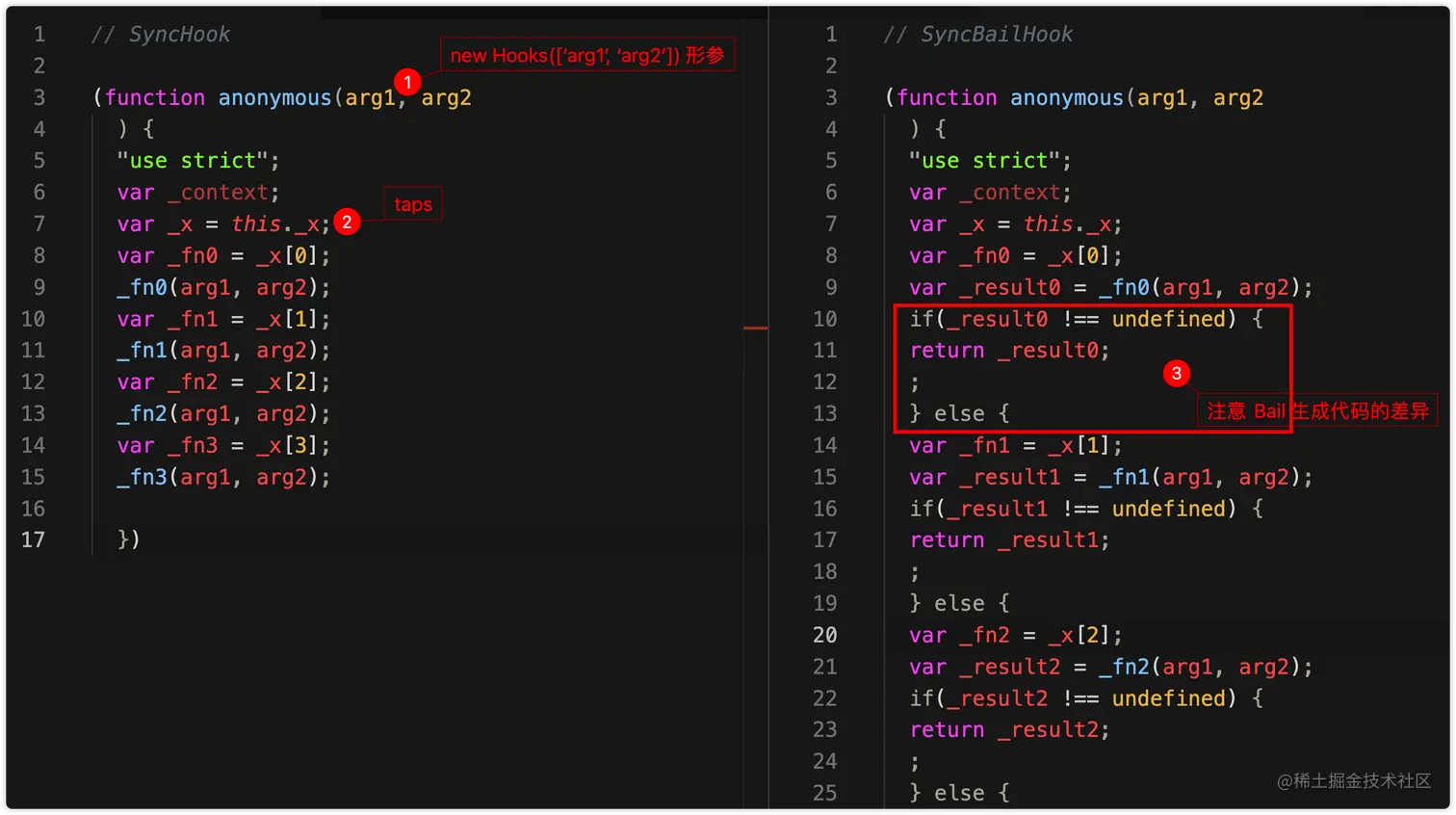Click the 'return _result0;' statement

1009,351
